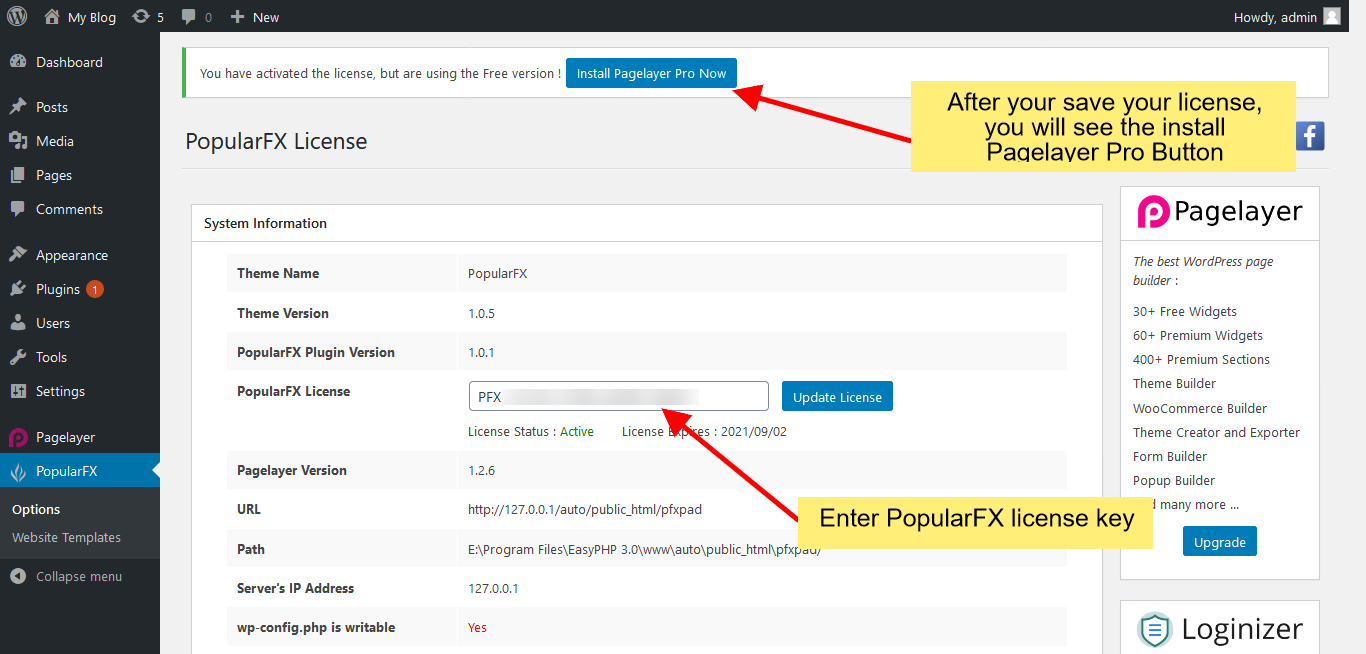The height and width of the screenshot is (654, 1366).
Task: Click the Pages icon in sidebar
Action: [x=18, y=175]
